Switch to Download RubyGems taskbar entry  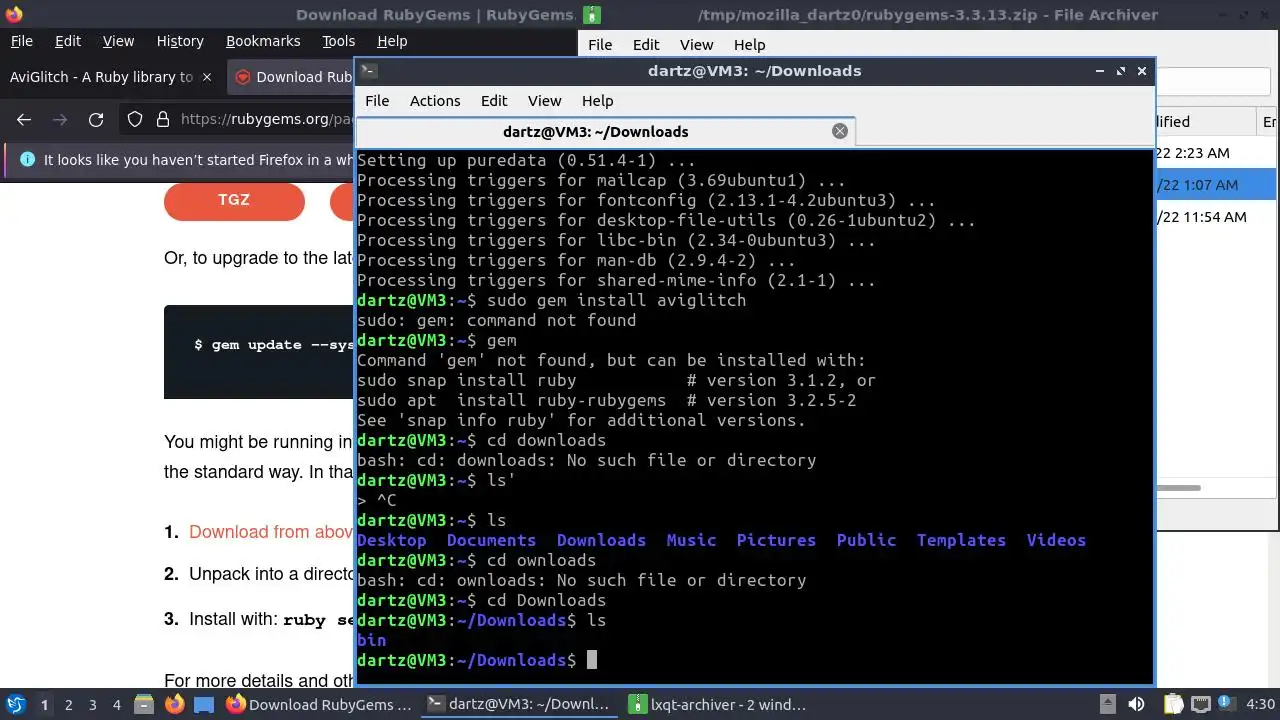click(x=318, y=704)
